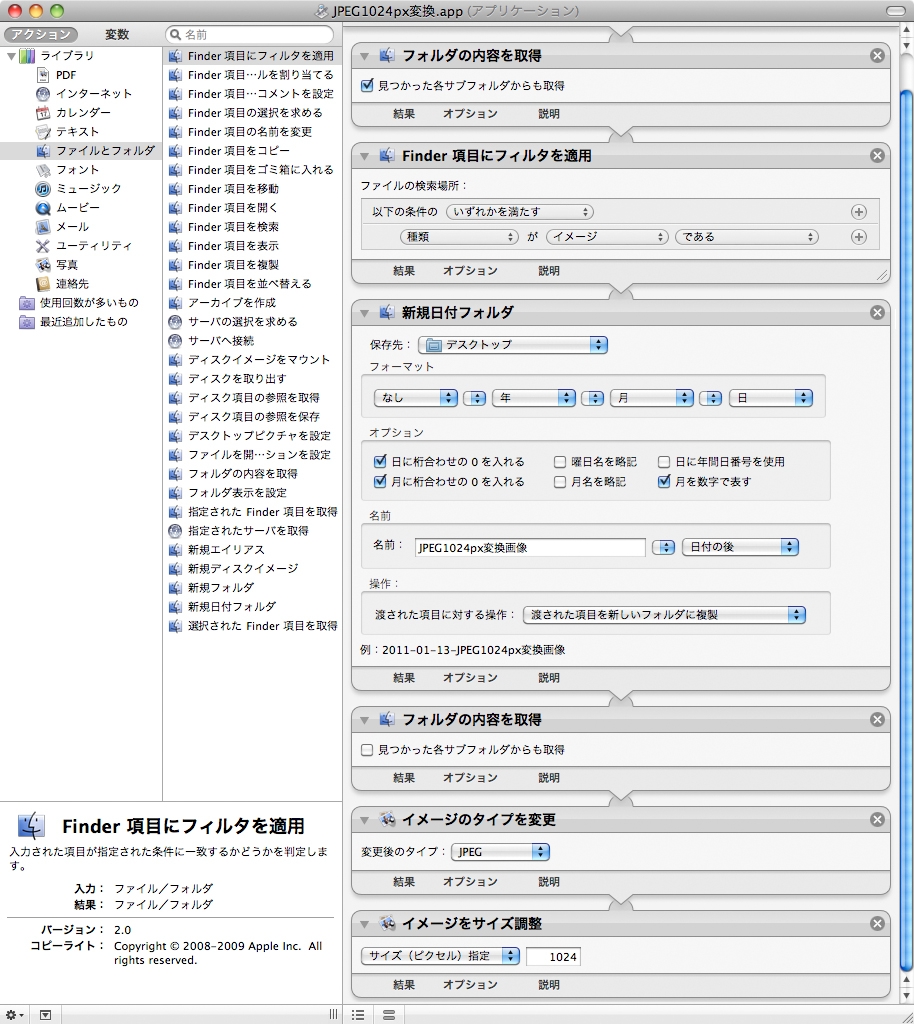Select the フォント category icon
This screenshot has height=1024, width=914.
[x=43, y=170]
